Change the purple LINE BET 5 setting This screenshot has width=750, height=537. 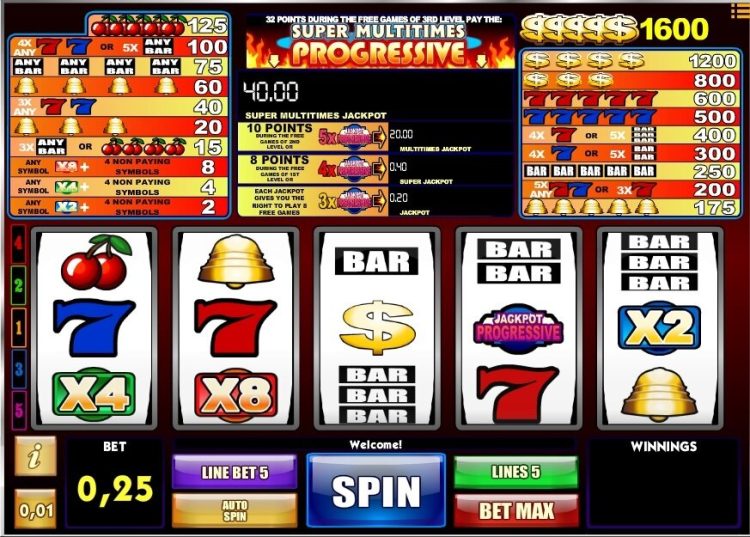(235, 472)
